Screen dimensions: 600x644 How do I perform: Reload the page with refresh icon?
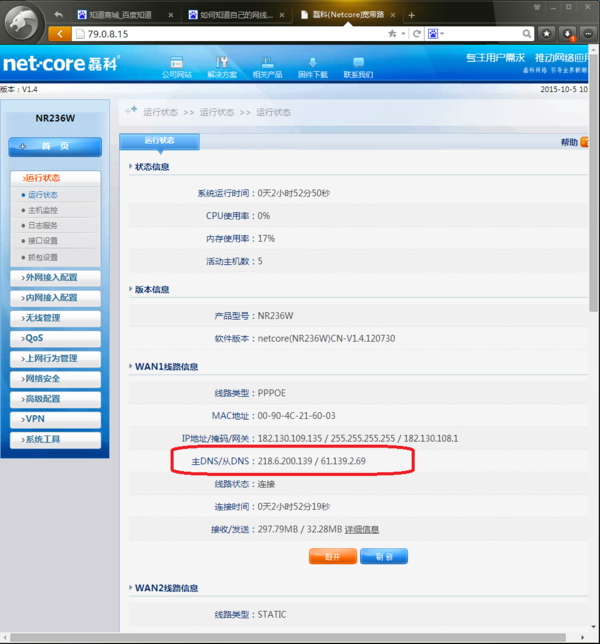(416, 34)
